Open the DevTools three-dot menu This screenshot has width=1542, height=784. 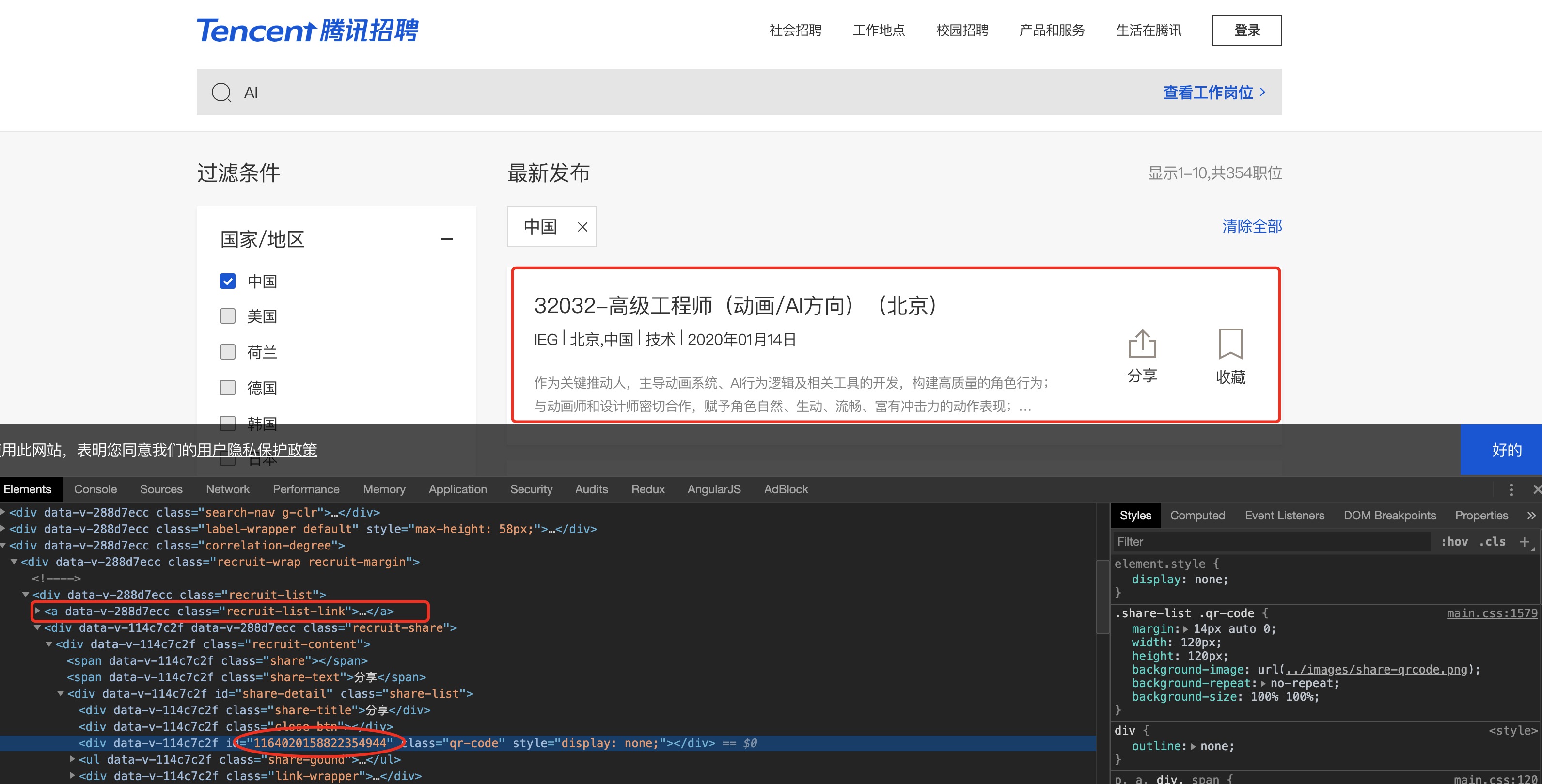pos(1511,489)
